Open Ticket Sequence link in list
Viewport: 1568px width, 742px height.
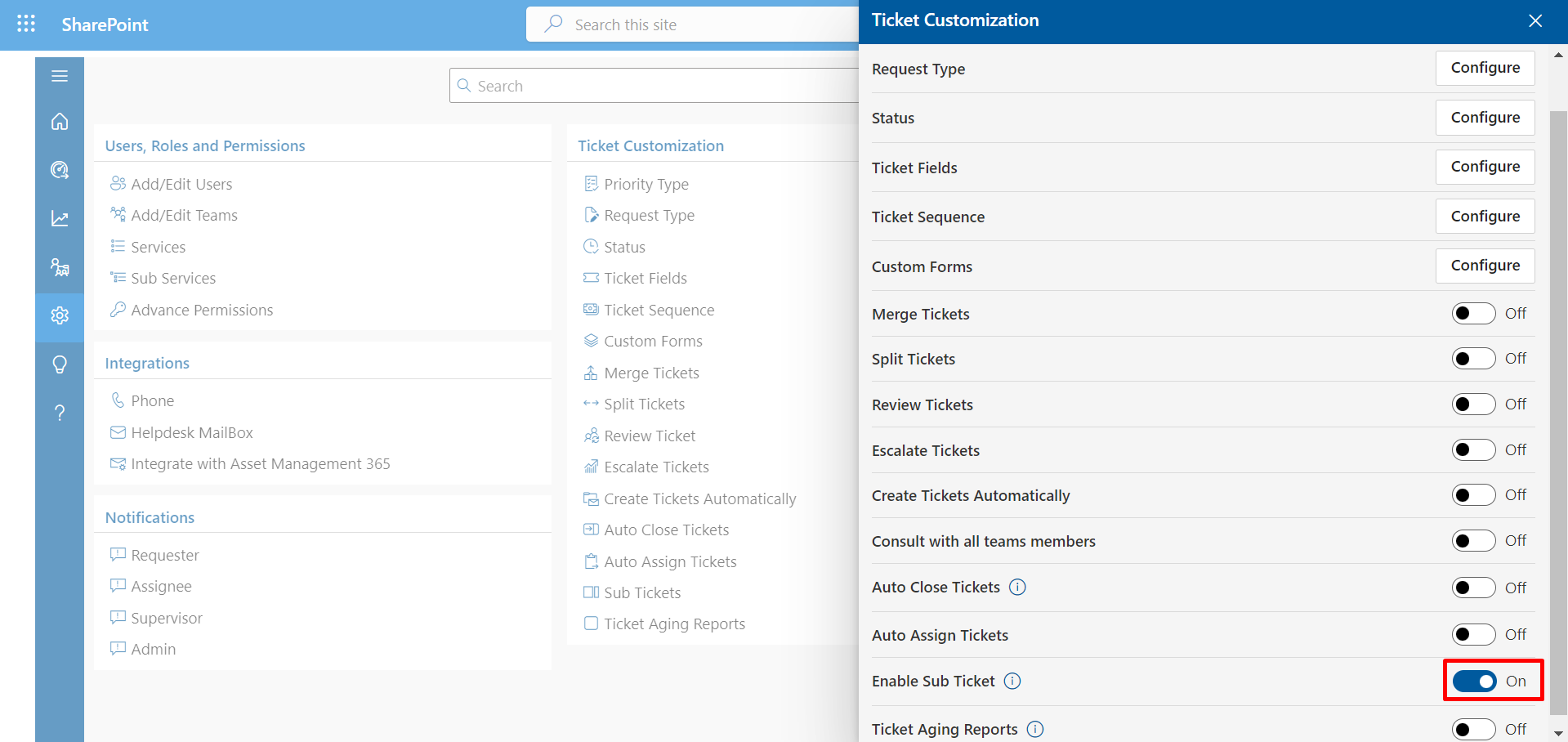(x=659, y=311)
